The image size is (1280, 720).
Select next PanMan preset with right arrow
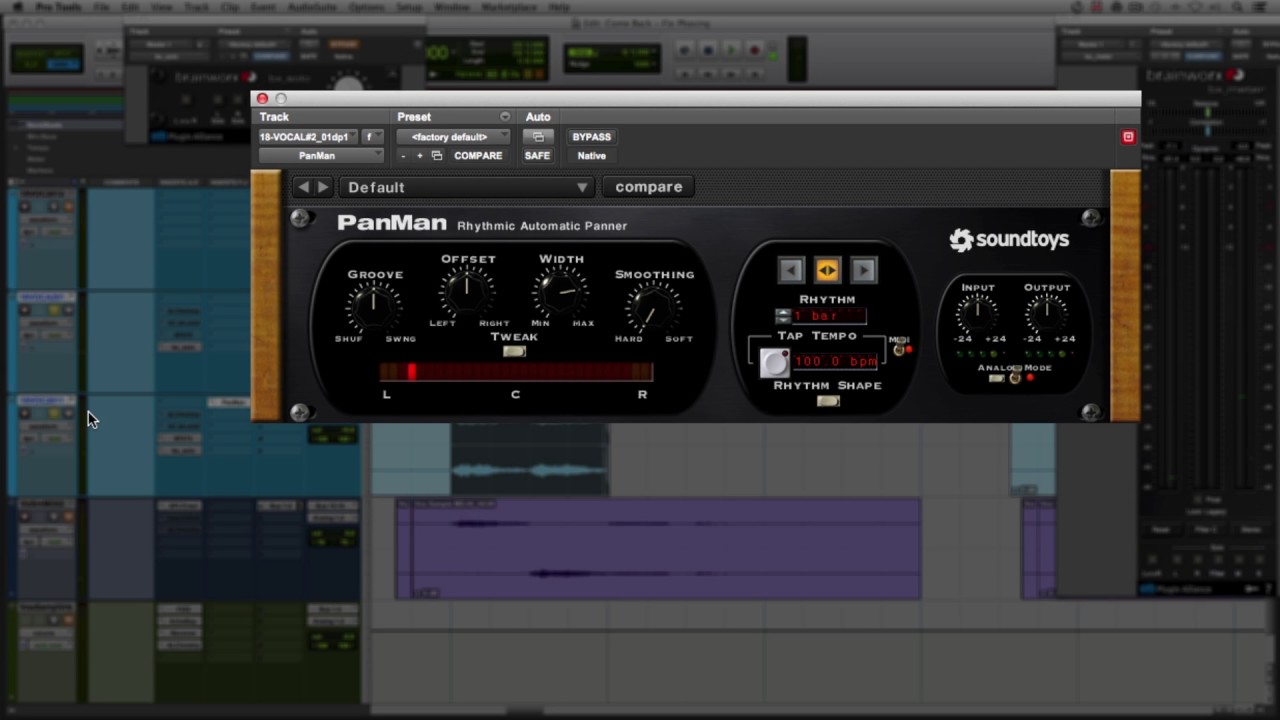pyautogui.click(x=322, y=187)
